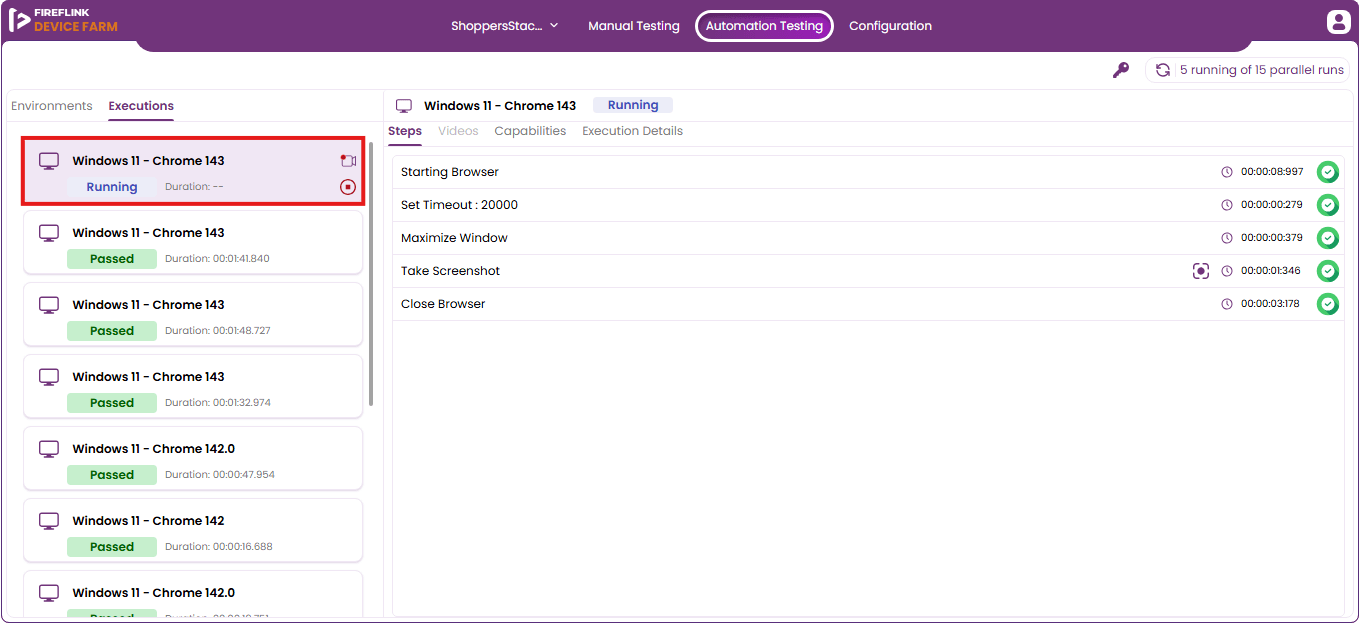Screen dimensions: 1362x626
Task: Switch to the Videos tab
Action: [x=458, y=131]
